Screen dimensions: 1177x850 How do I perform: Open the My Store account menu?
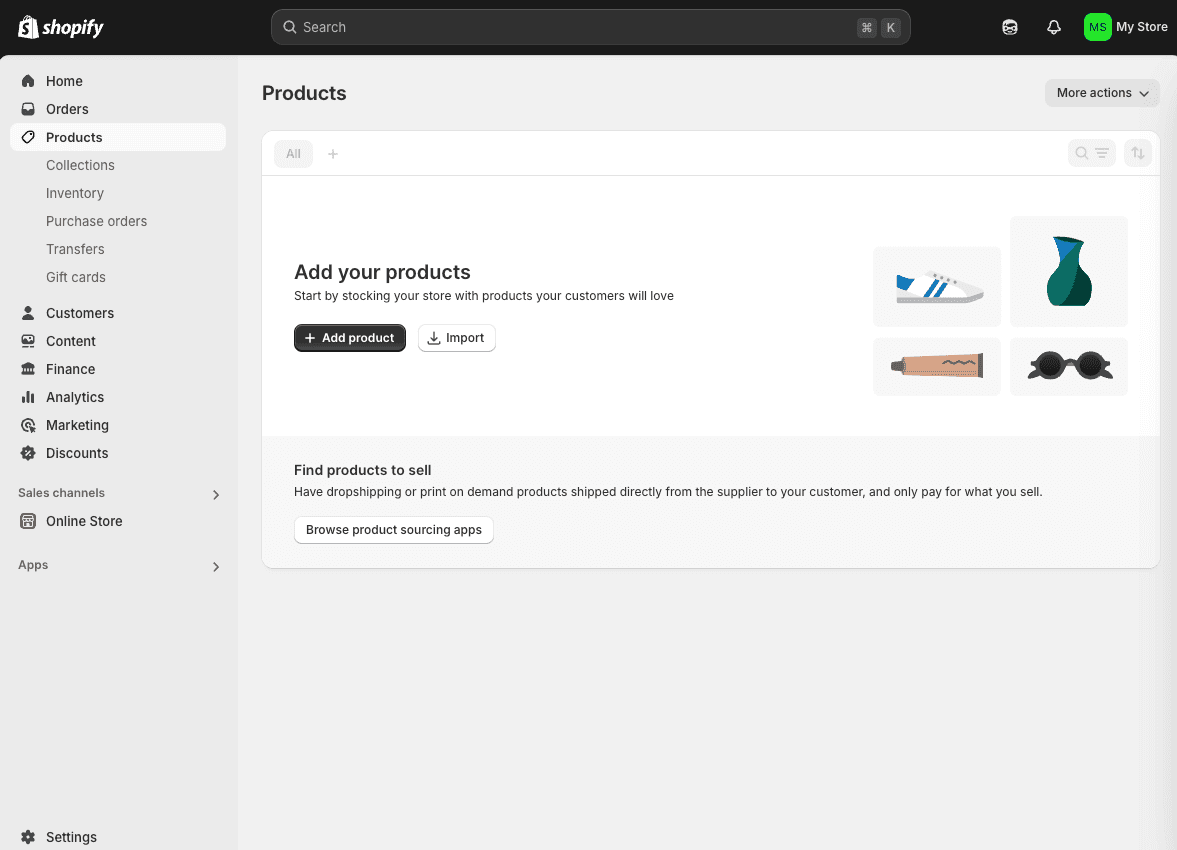(1125, 27)
